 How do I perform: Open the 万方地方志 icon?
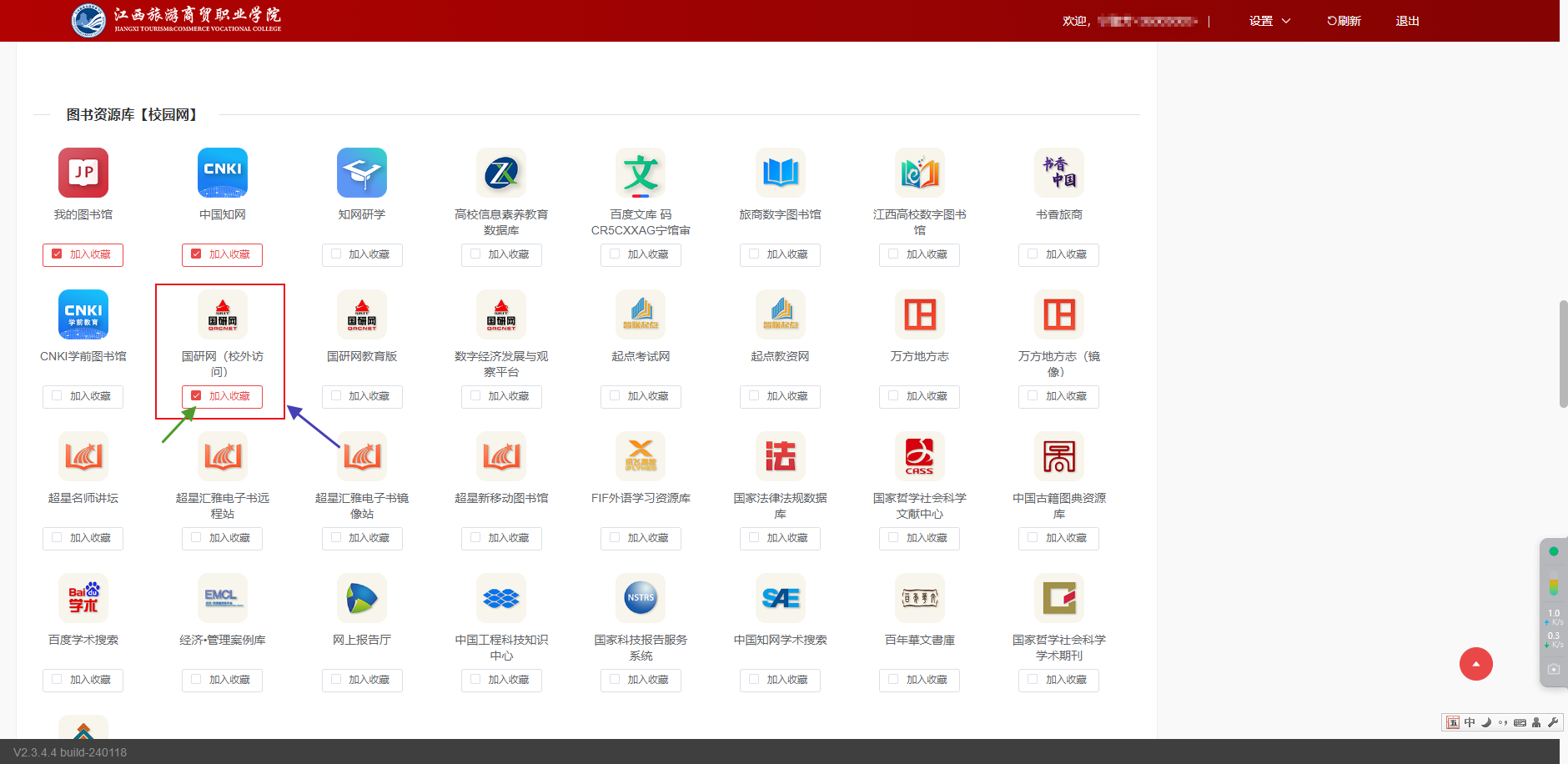pyautogui.click(x=920, y=314)
